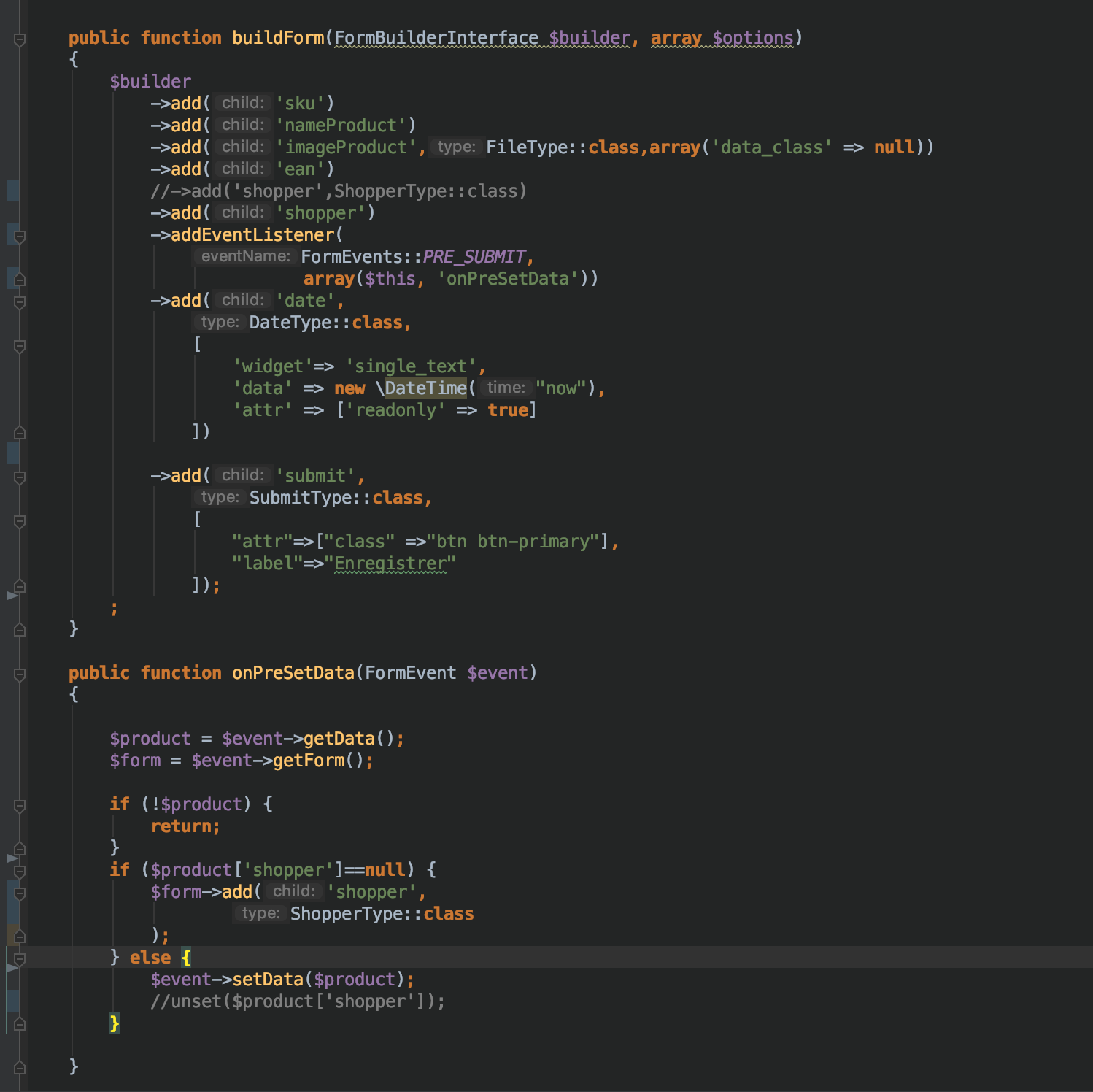Screen dimensions: 1093x1092
Task: Click the time: inlay hint before "now"
Action: (x=507, y=388)
